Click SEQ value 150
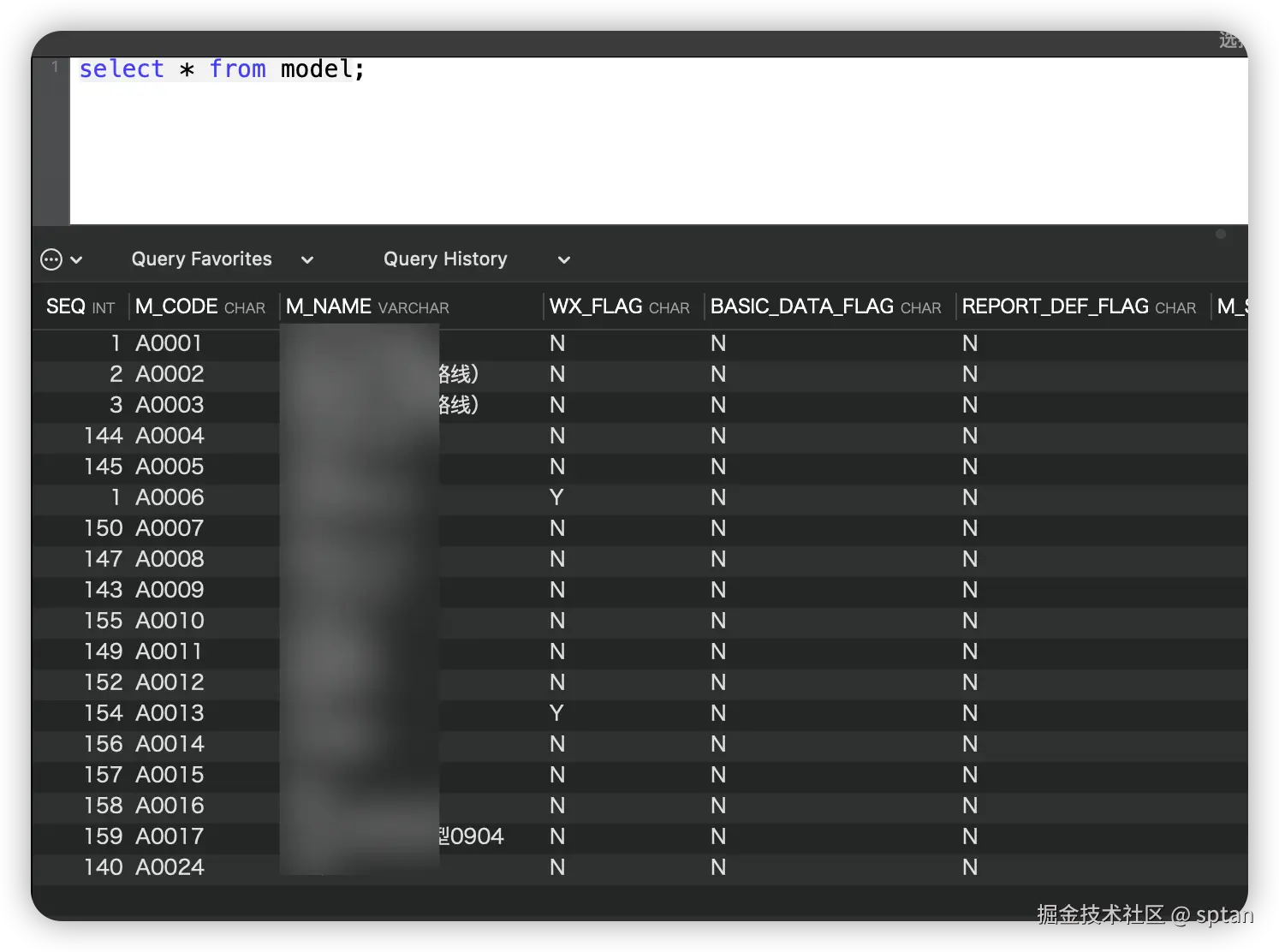Screen dimensions: 1279x952 [104, 528]
